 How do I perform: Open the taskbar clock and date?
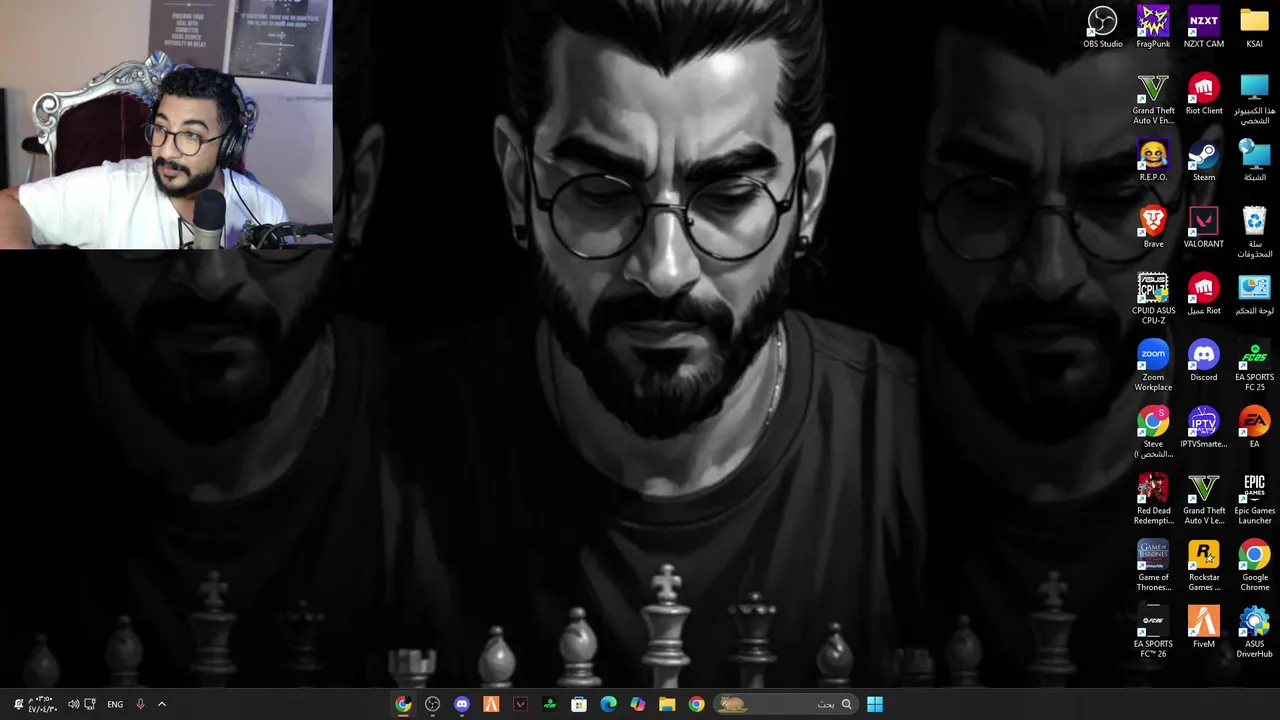[41, 704]
